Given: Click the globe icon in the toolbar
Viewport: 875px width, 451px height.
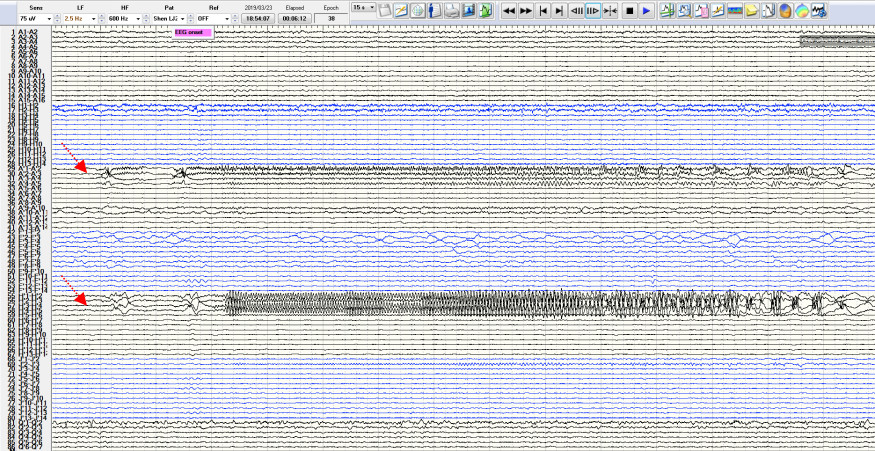Looking at the screenshot, I should coord(417,11).
